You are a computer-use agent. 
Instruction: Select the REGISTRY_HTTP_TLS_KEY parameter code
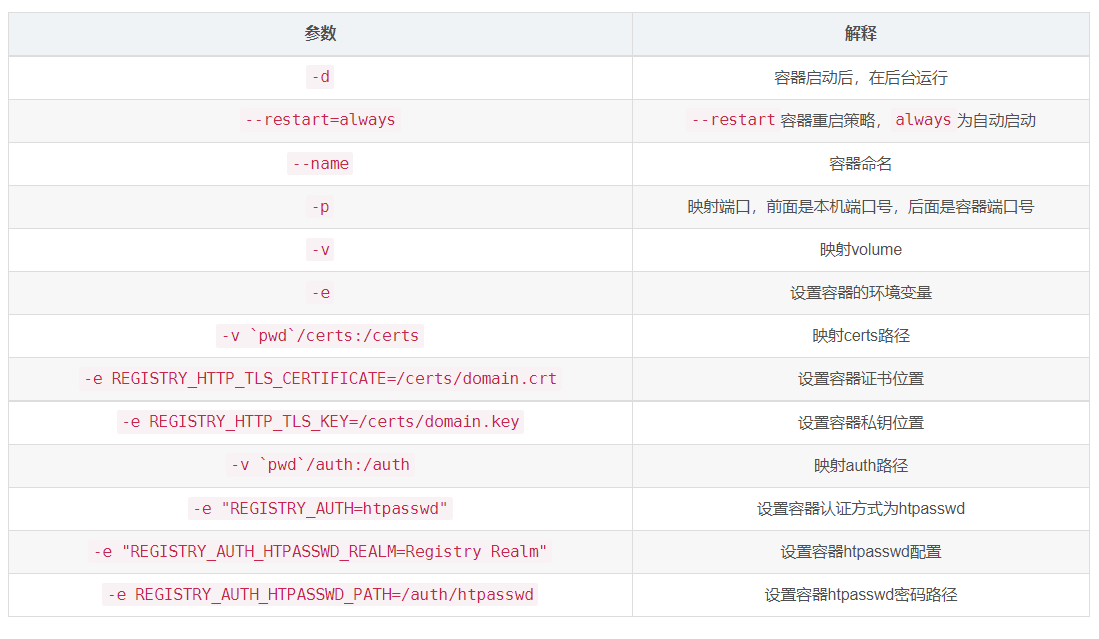tap(320, 422)
